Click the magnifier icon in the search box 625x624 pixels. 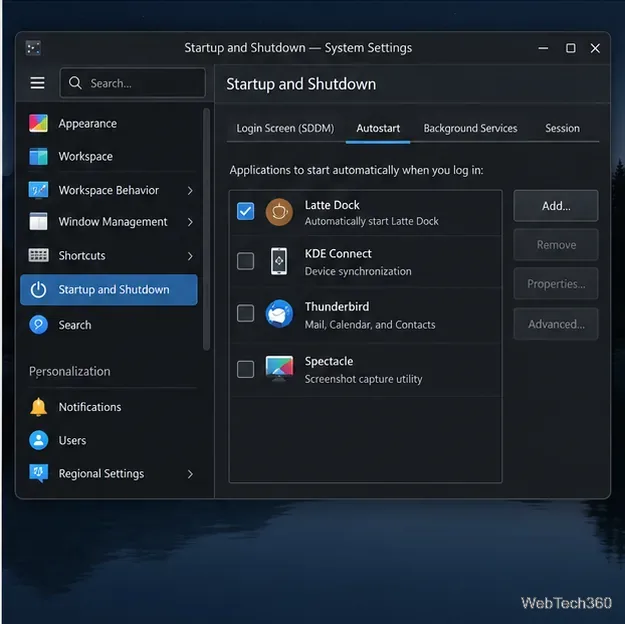(75, 83)
